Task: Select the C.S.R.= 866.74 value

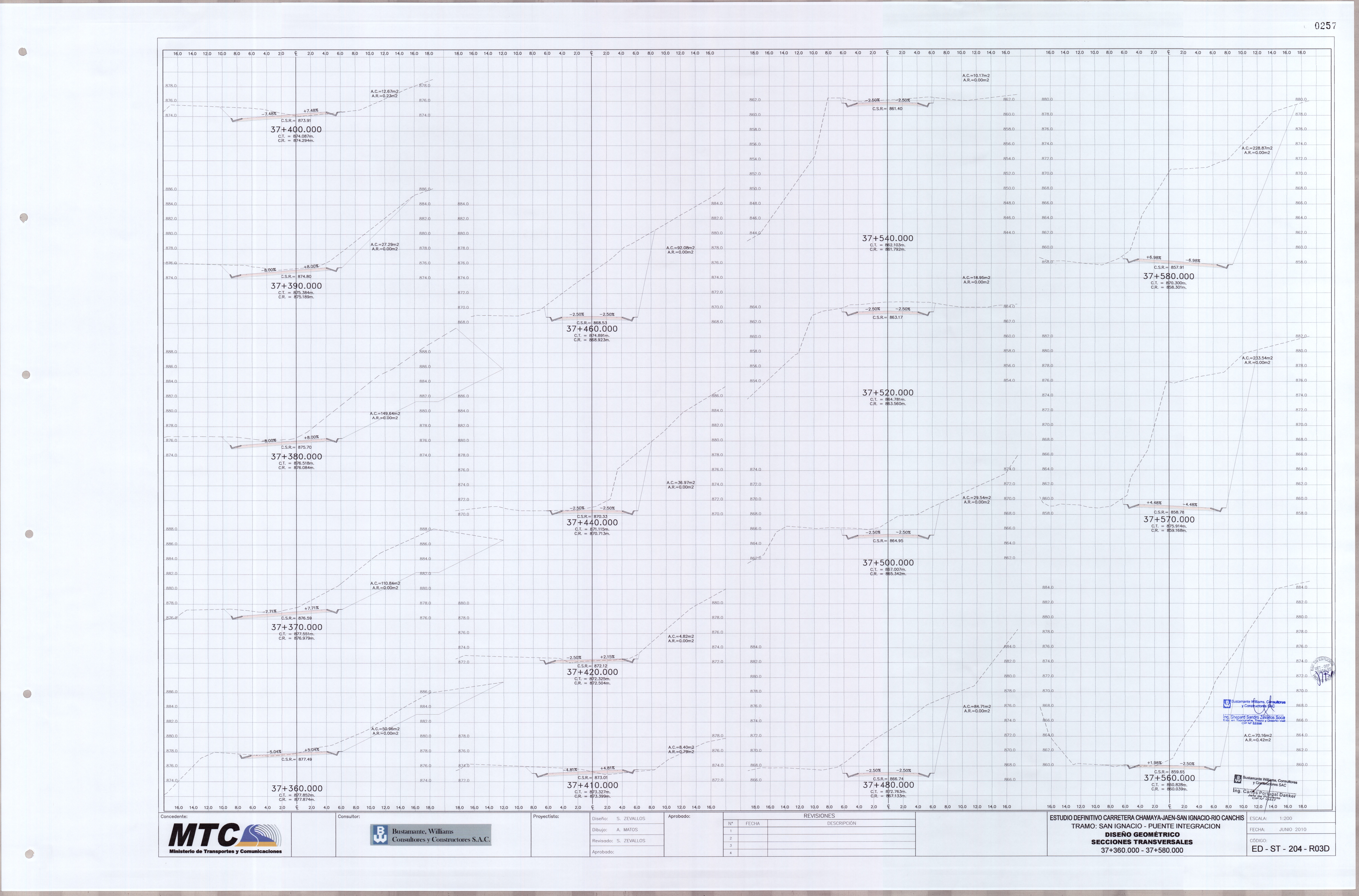Action: pyautogui.click(x=888, y=779)
